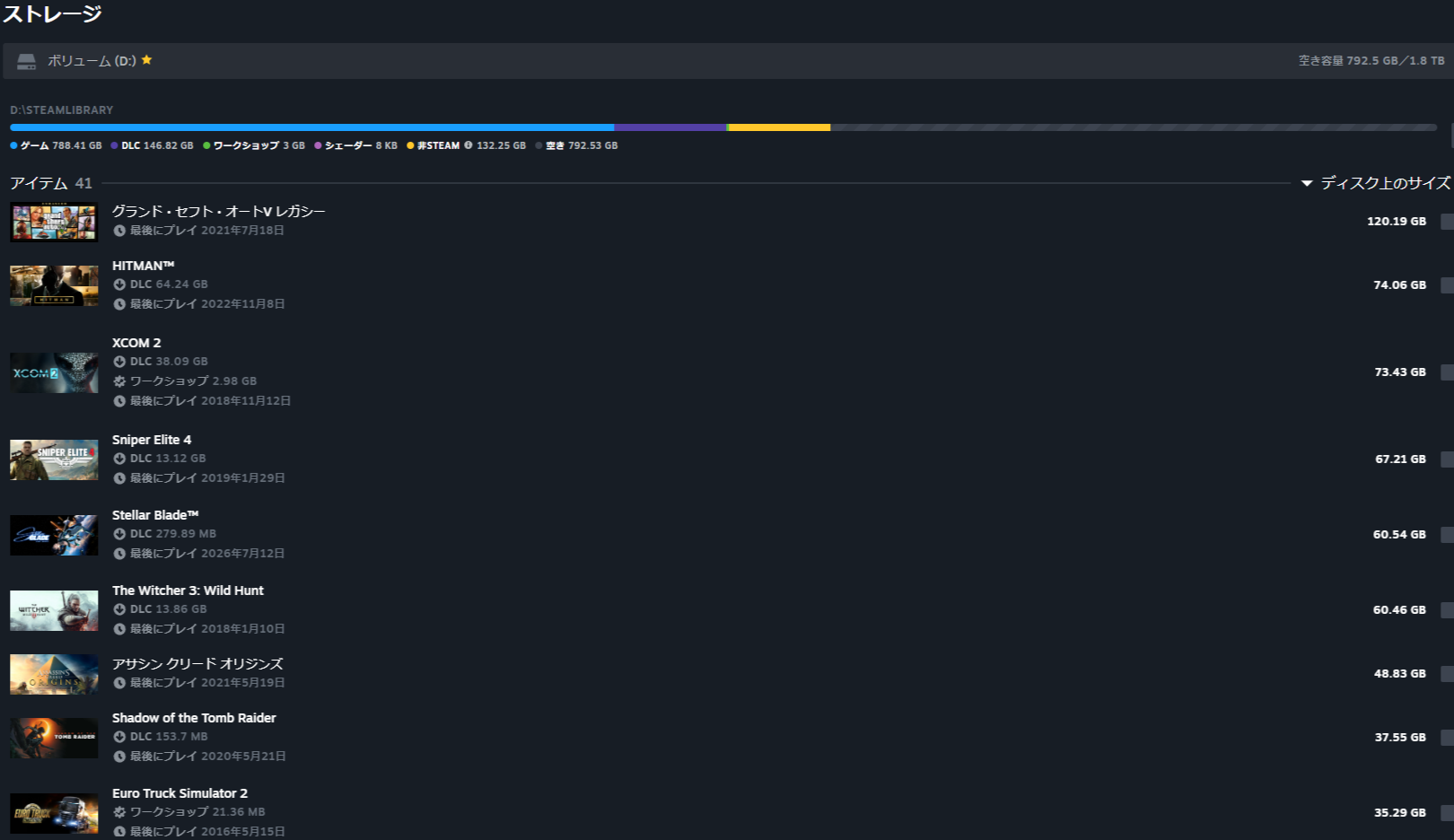
Task: Click the 48.83 GB size value
Action: pos(1399,674)
